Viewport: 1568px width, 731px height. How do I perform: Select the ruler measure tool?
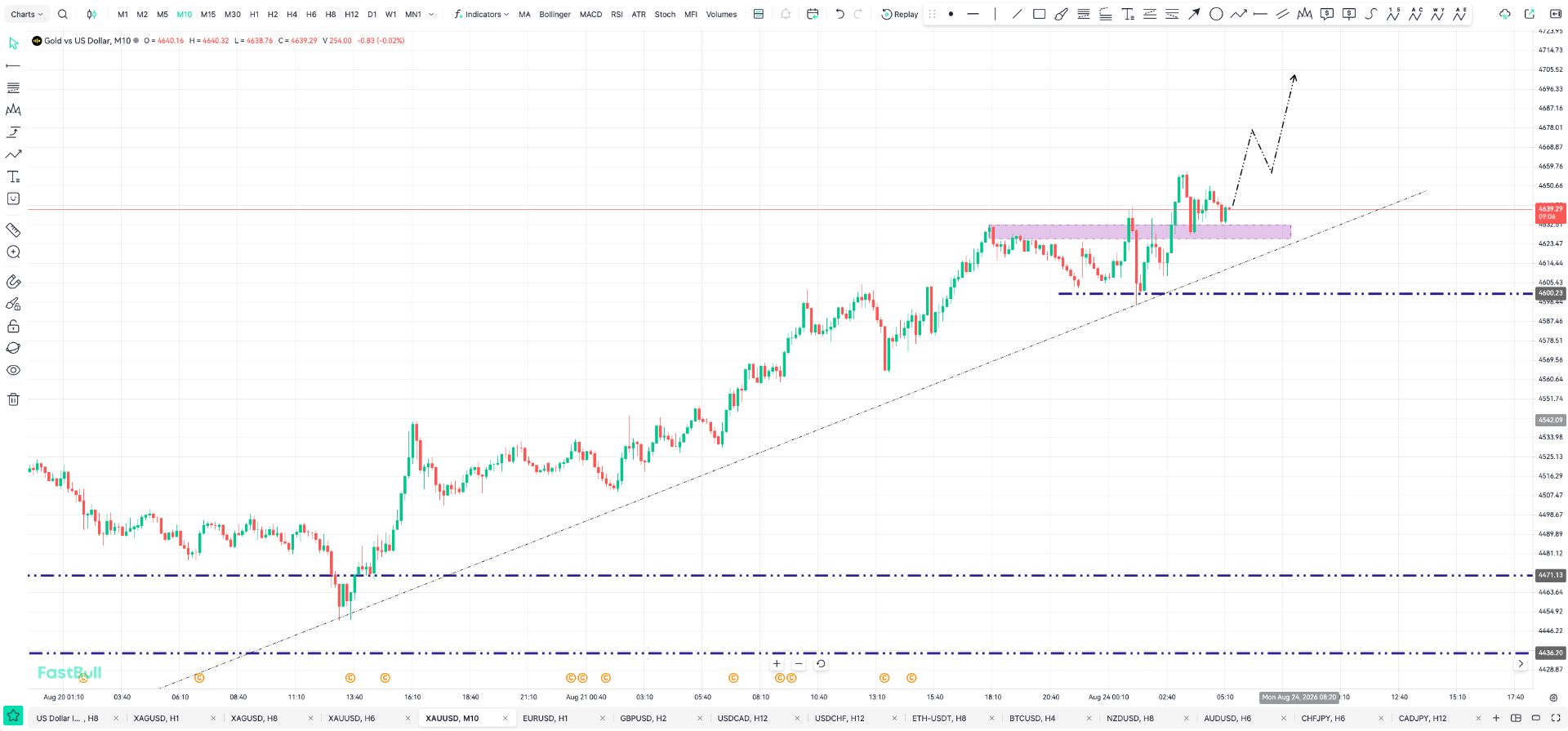point(13,230)
